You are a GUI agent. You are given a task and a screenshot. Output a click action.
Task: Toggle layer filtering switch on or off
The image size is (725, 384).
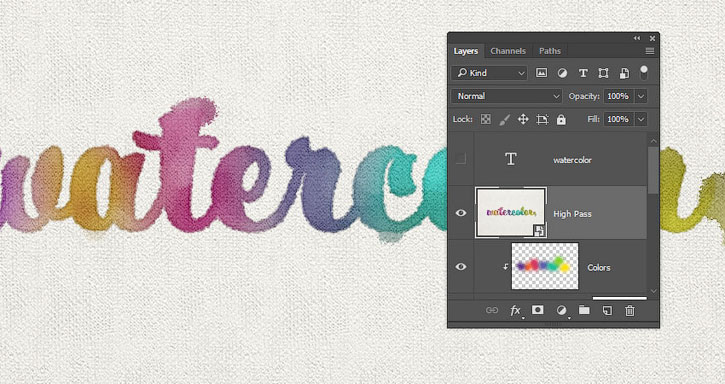point(643,73)
